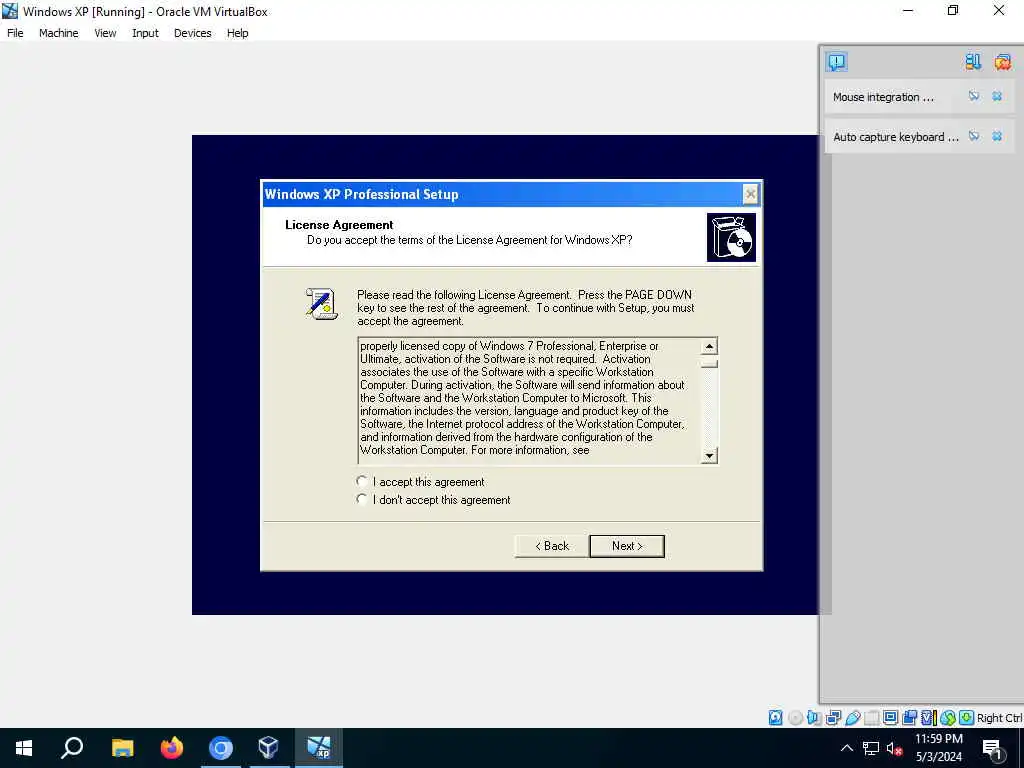Image resolution: width=1024 pixels, height=768 pixels.
Task: Click the license scroll document icon in Setup
Action: (321, 304)
